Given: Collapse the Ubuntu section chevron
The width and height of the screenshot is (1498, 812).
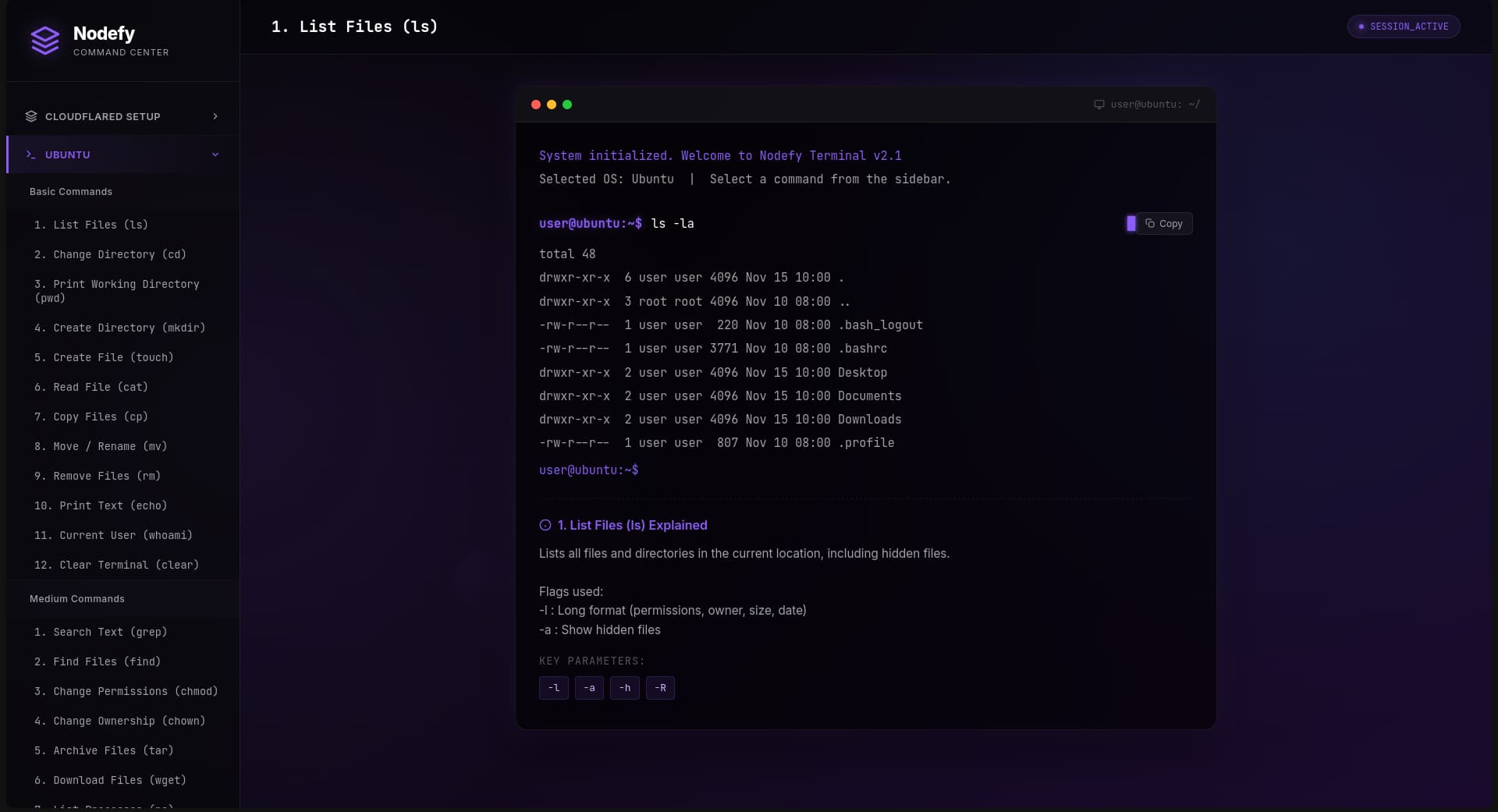Looking at the screenshot, I should click(x=215, y=154).
